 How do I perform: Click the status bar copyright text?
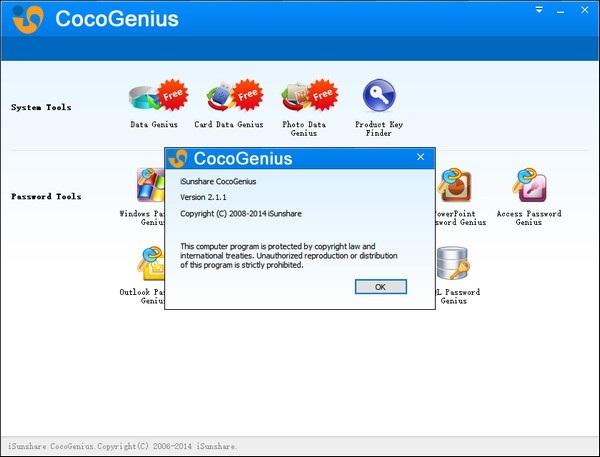(x=122, y=446)
